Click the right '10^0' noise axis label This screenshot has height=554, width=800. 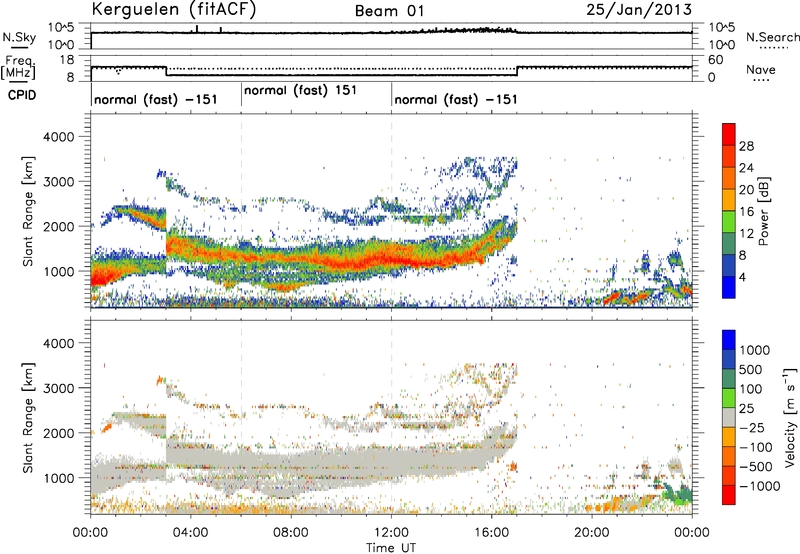click(722, 45)
